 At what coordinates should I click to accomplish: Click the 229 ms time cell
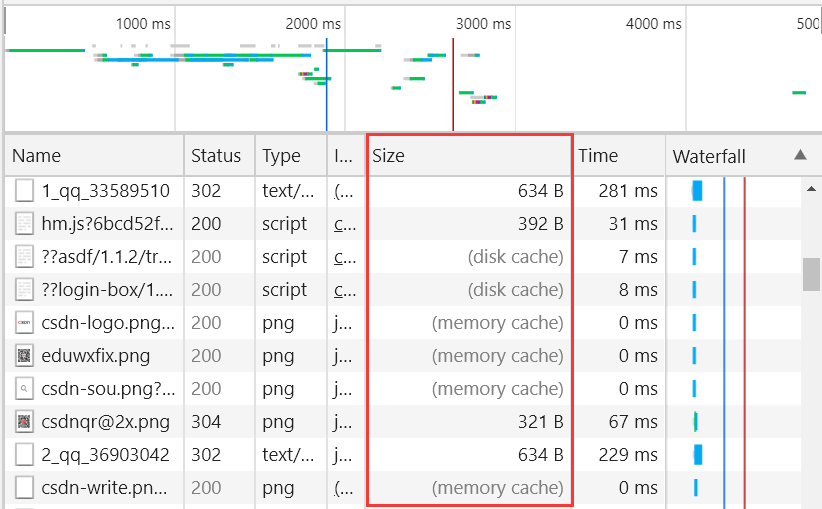pyautogui.click(x=628, y=455)
